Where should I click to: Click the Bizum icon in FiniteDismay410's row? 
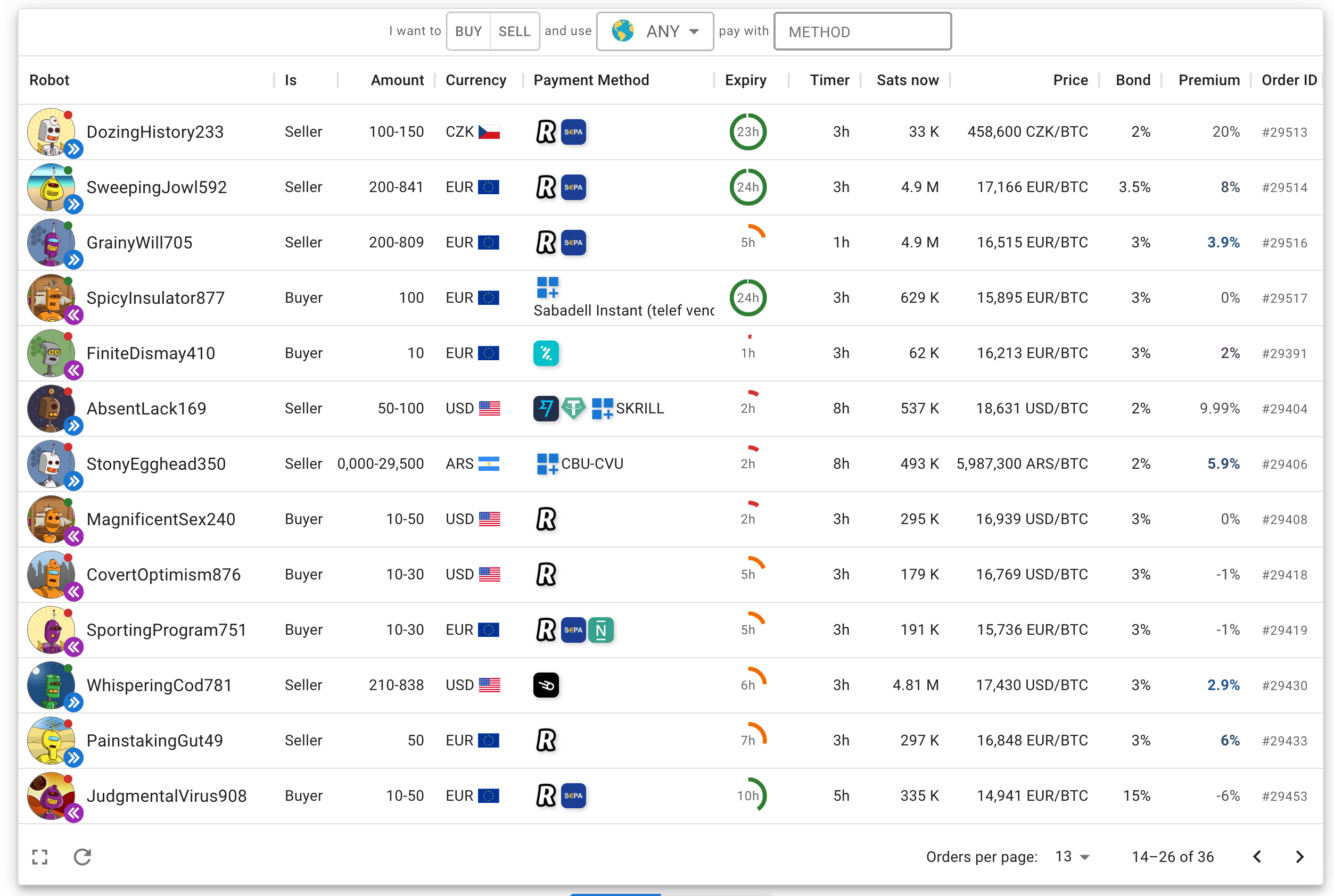pyautogui.click(x=545, y=354)
